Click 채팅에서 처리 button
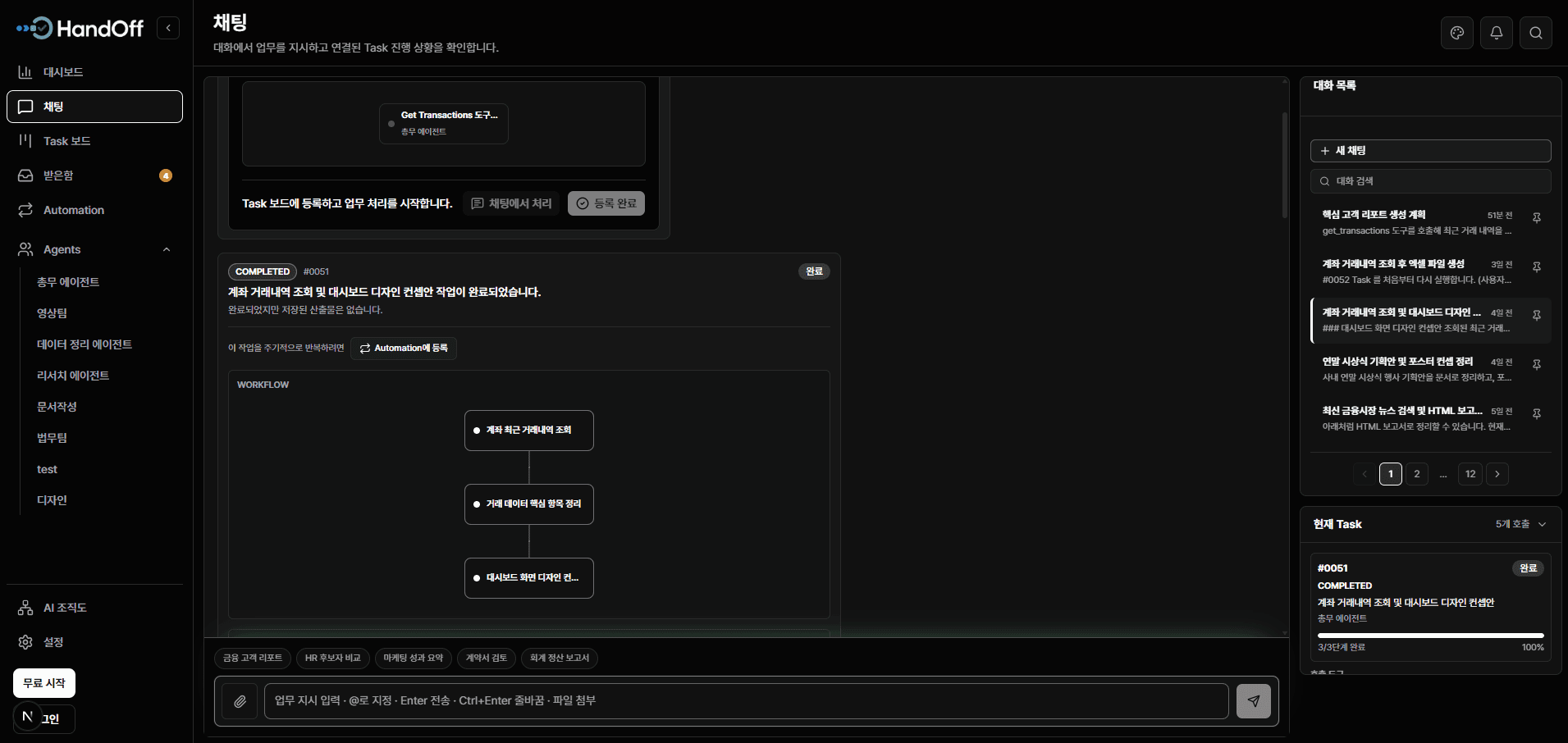 point(512,203)
